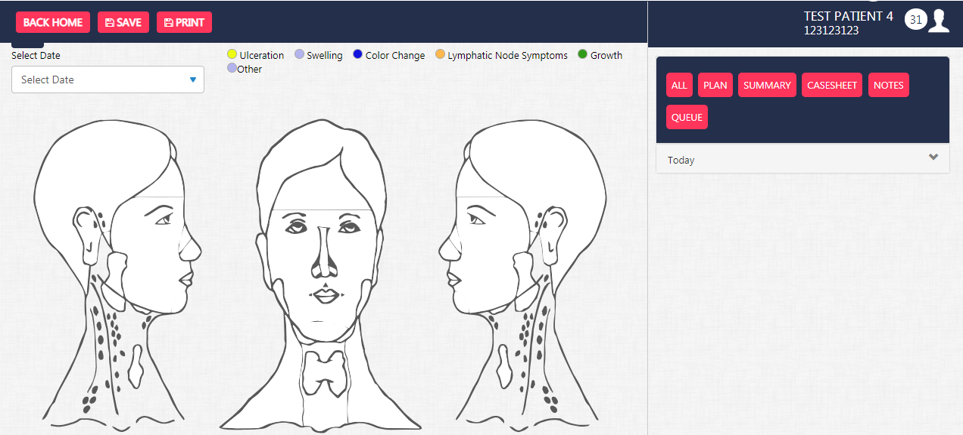Click the nose on the front-facing head
The height and width of the screenshot is (435, 963).
323,255
